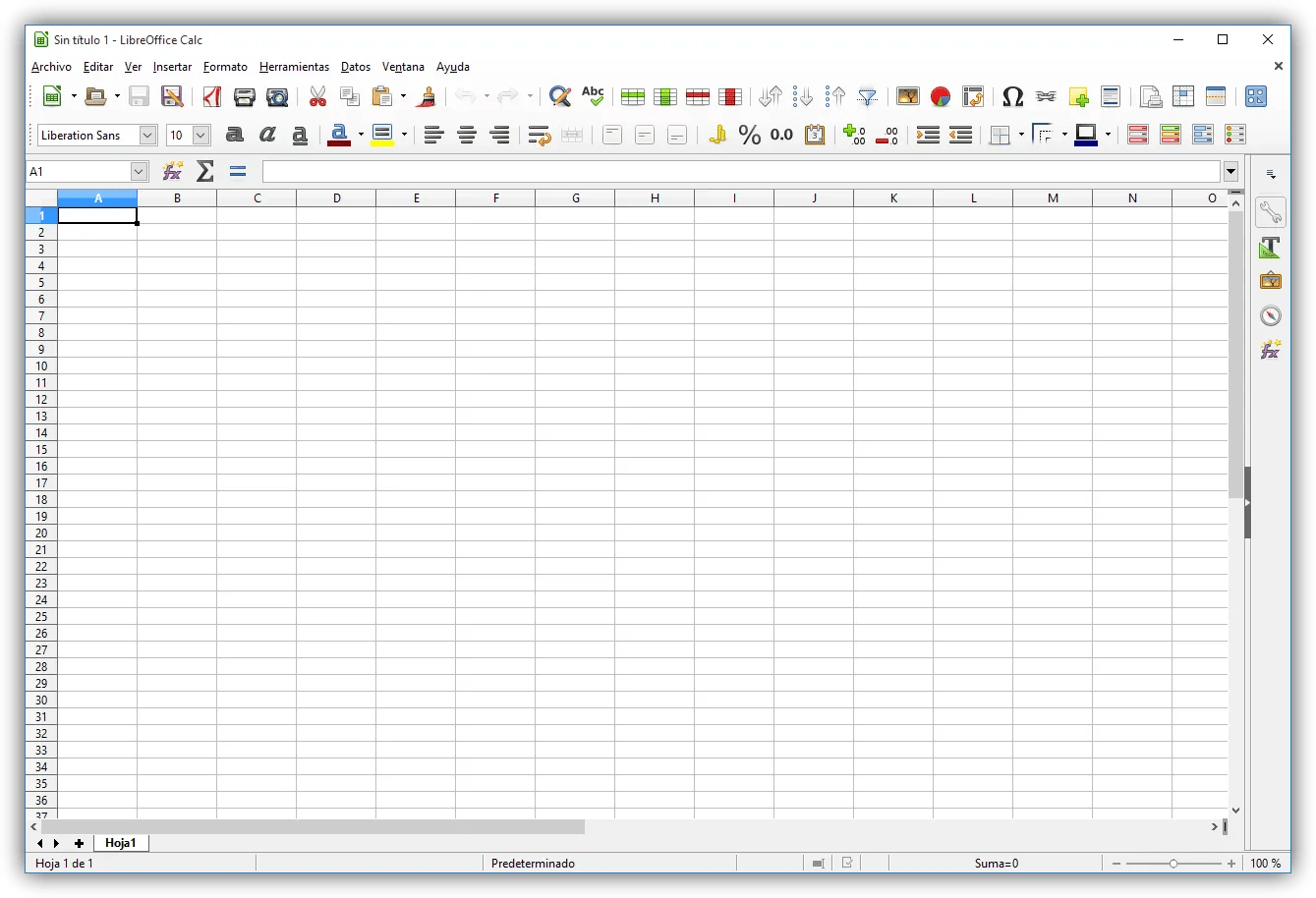Image resolution: width=1316 pixels, height=898 pixels.
Task: Open the Formato menu
Action: 225,67
